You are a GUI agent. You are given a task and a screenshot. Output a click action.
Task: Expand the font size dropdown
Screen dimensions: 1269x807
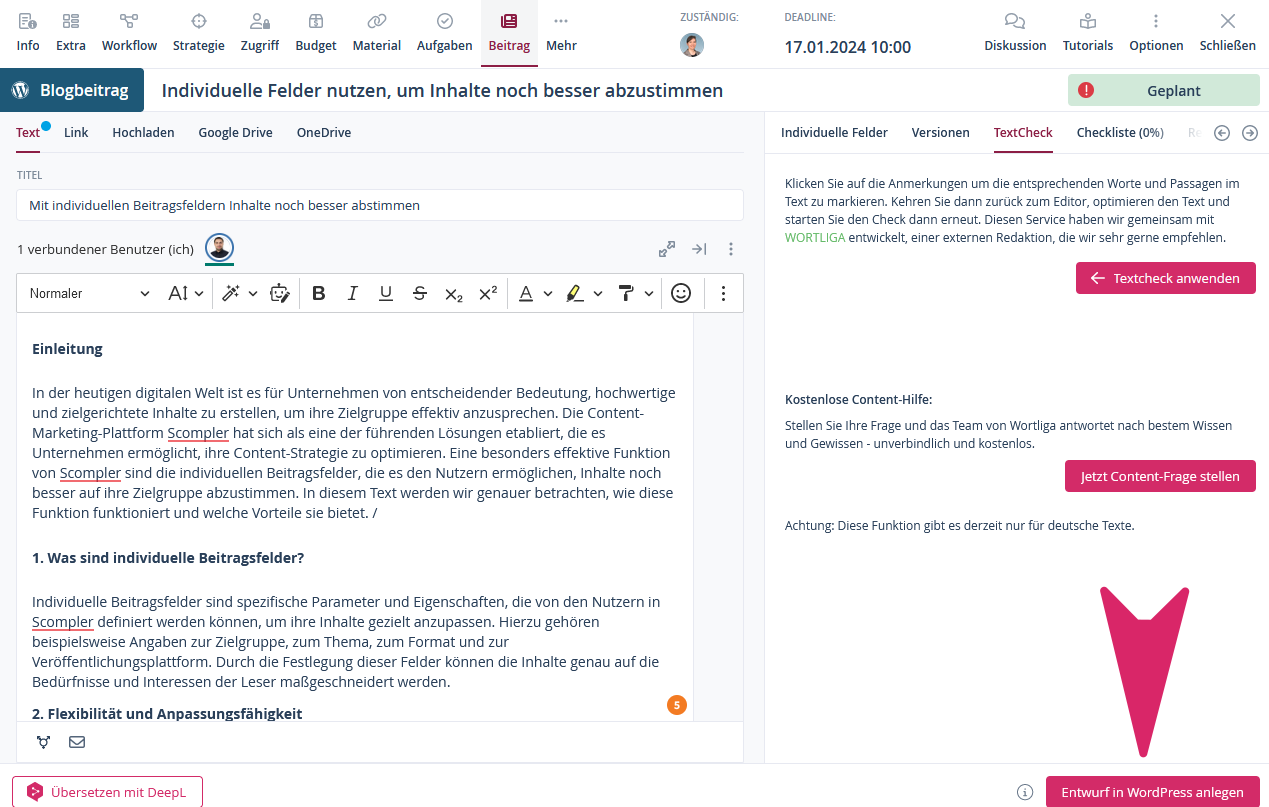pos(186,293)
